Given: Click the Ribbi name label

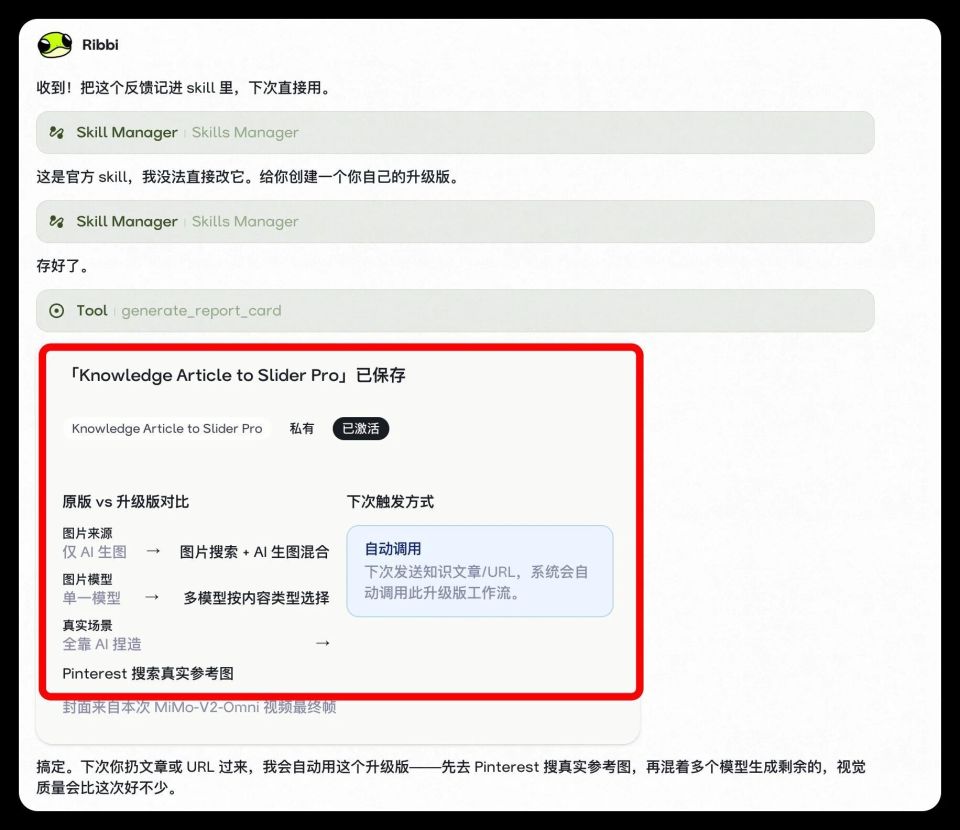Looking at the screenshot, I should pos(100,45).
